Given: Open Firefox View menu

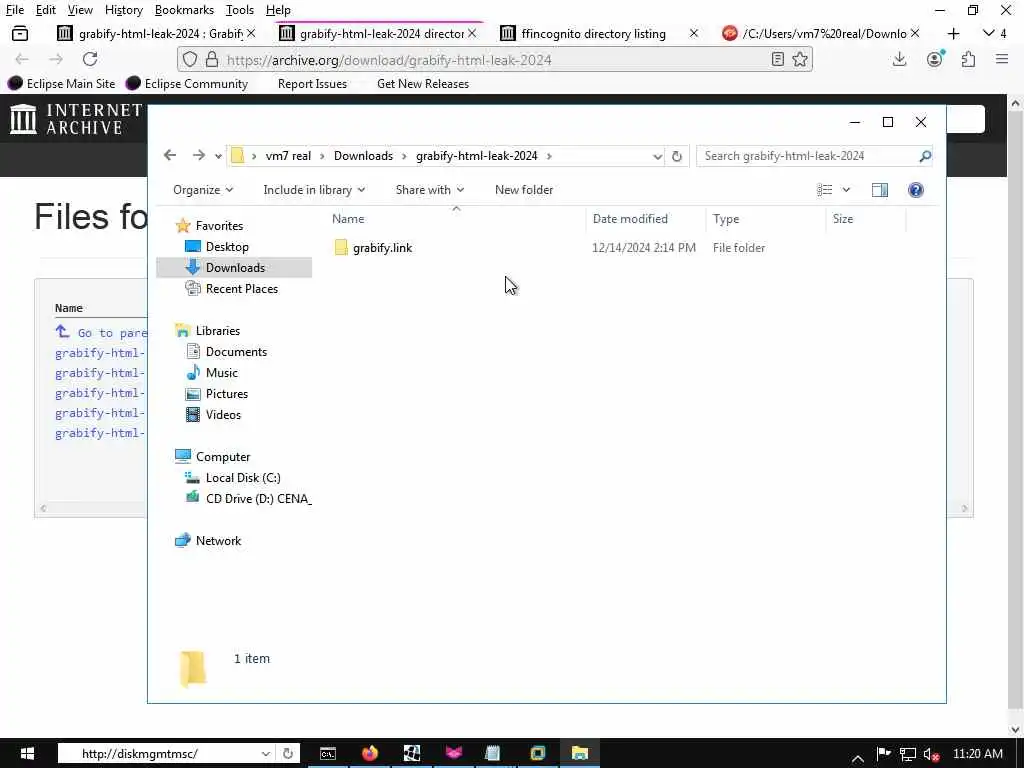Looking at the screenshot, I should (80, 10).
